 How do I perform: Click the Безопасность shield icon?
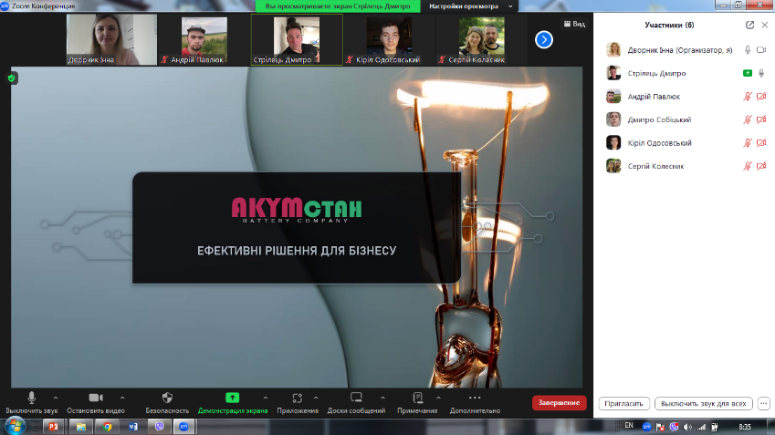click(167, 397)
